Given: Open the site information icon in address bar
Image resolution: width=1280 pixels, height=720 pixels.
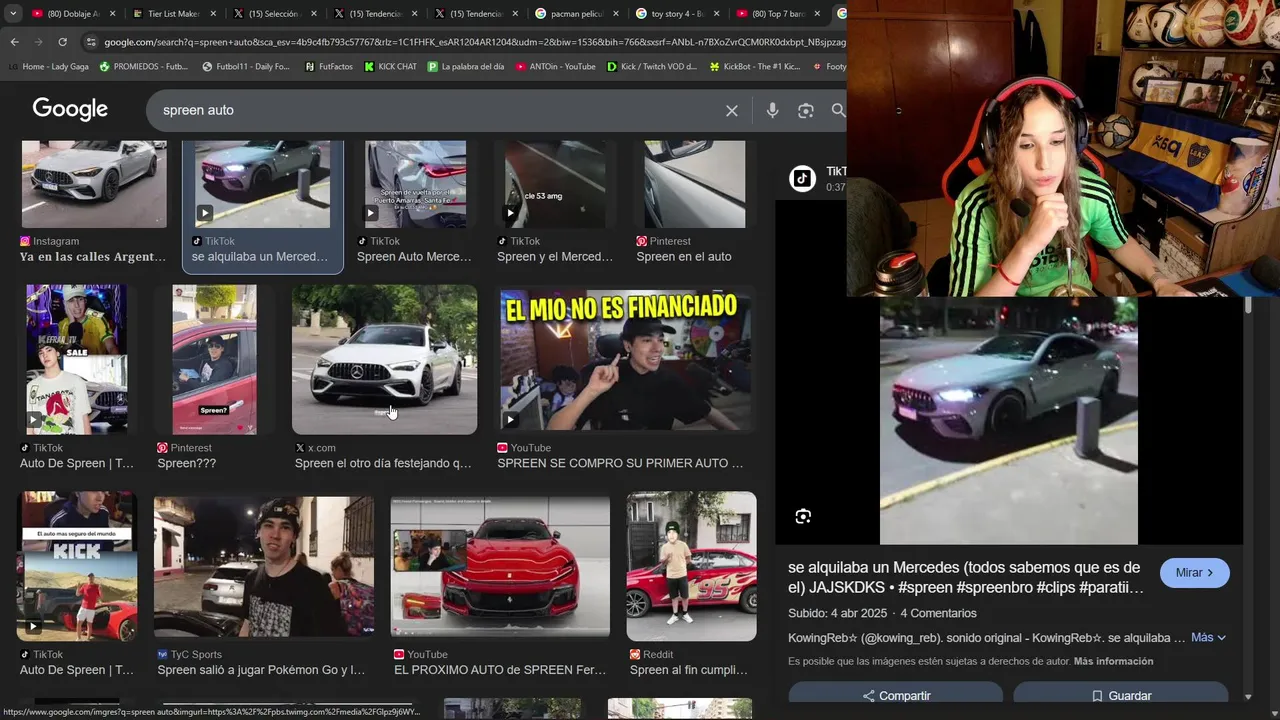Looking at the screenshot, I should (x=91, y=42).
